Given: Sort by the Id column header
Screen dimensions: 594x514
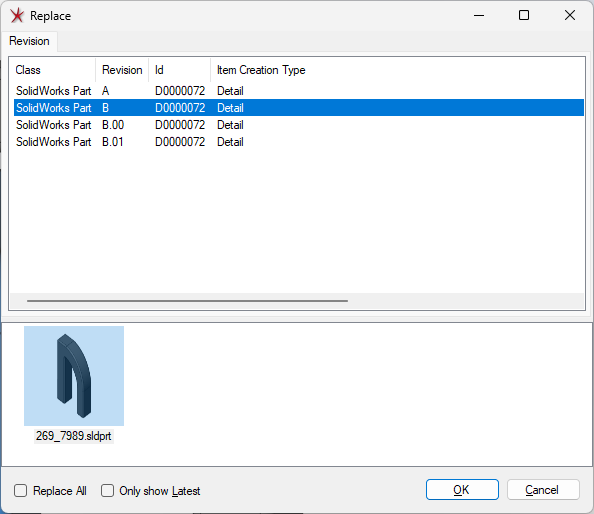Looking at the screenshot, I should tap(180, 70).
